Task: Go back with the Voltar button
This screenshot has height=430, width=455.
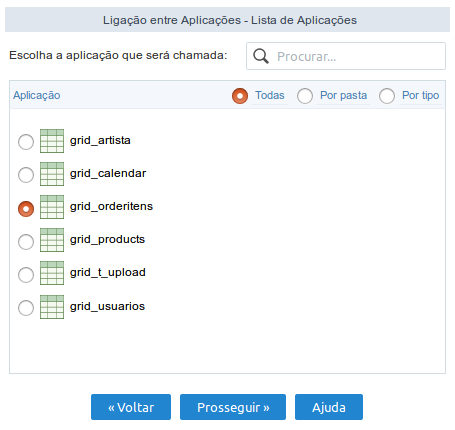Action: click(131, 407)
